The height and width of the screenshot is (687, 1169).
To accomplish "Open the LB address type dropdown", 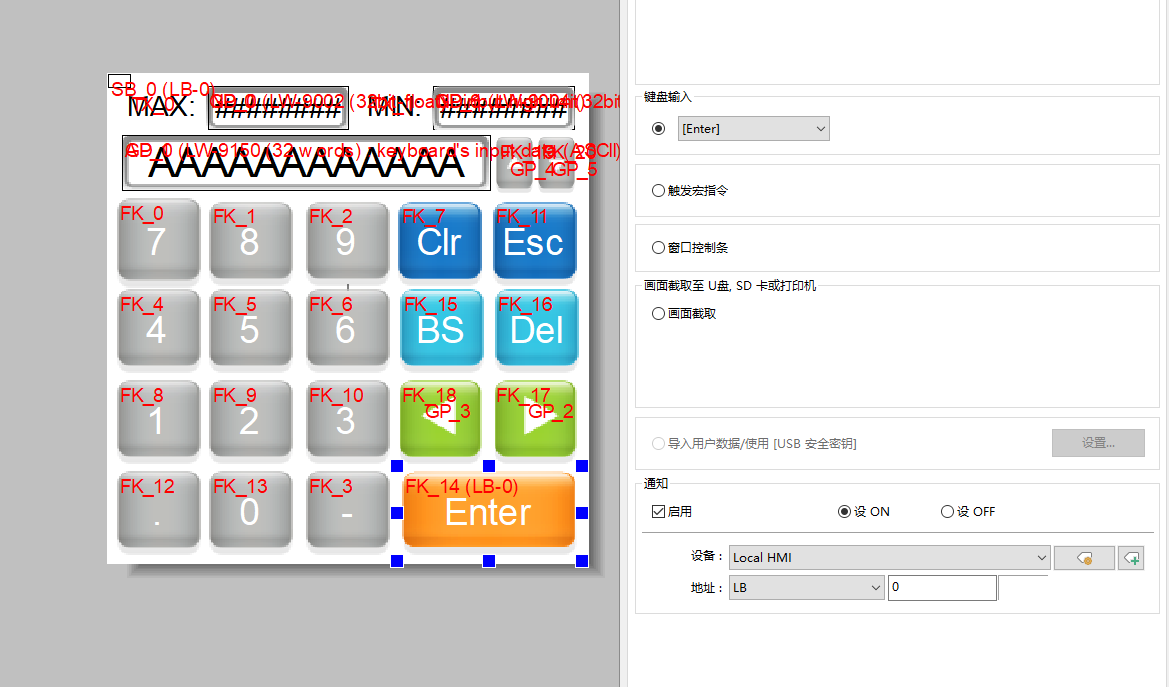I will click(x=807, y=588).
